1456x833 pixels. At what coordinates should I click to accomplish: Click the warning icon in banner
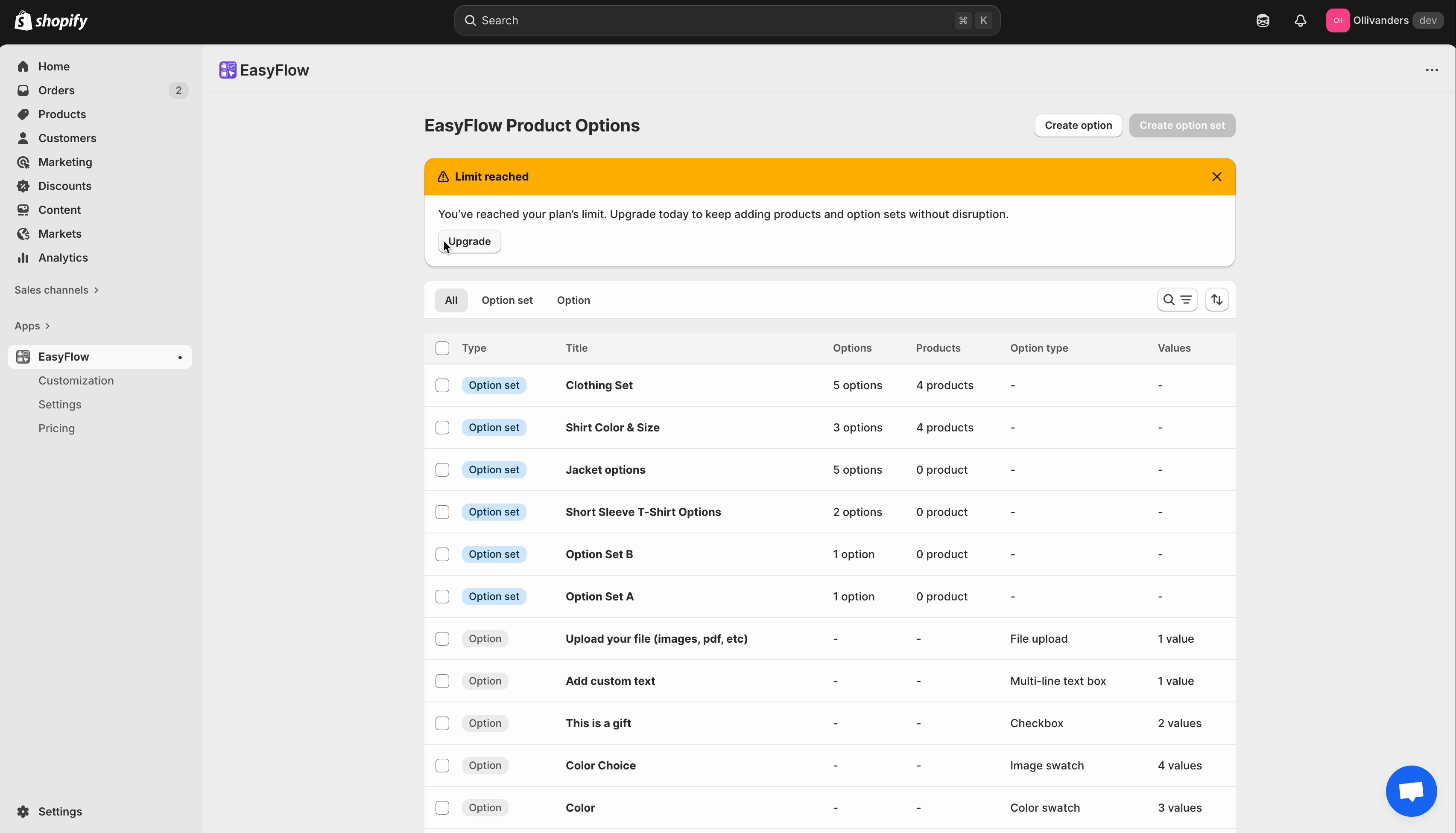pyautogui.click(x=443, y=177)
